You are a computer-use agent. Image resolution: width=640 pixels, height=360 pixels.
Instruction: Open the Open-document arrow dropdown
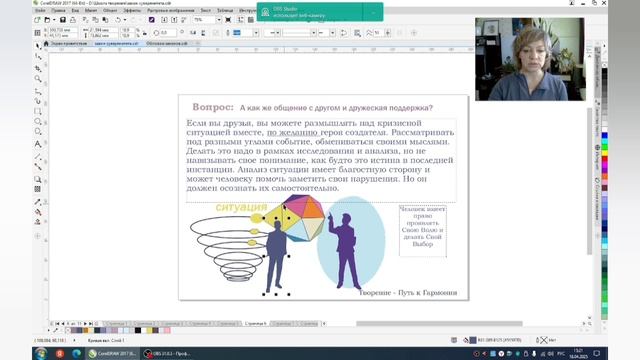(x=54, y=20)
